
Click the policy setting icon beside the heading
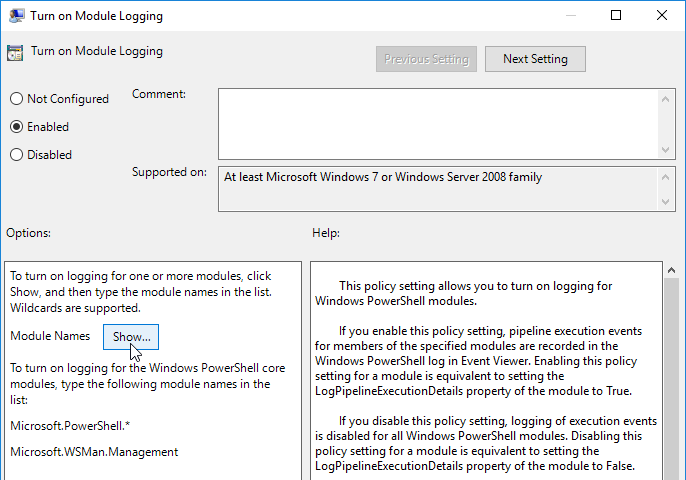point(15,53)
